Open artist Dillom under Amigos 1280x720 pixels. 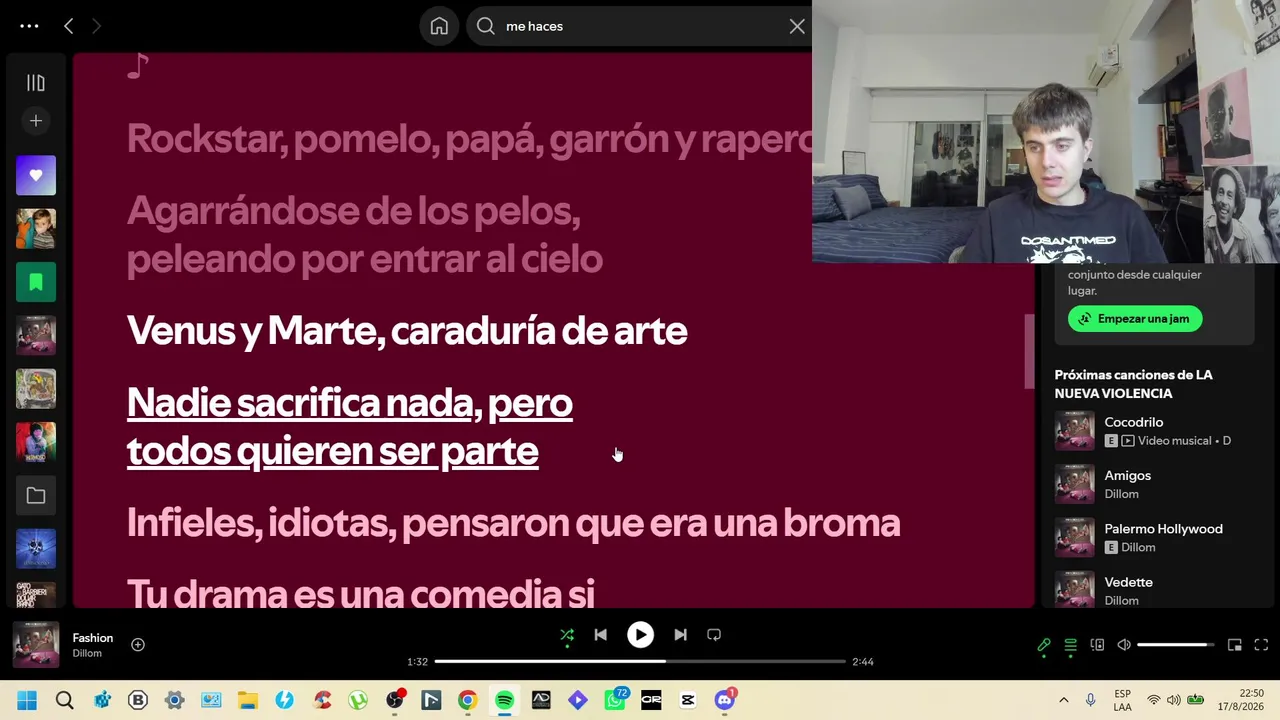coord(1122,494)
